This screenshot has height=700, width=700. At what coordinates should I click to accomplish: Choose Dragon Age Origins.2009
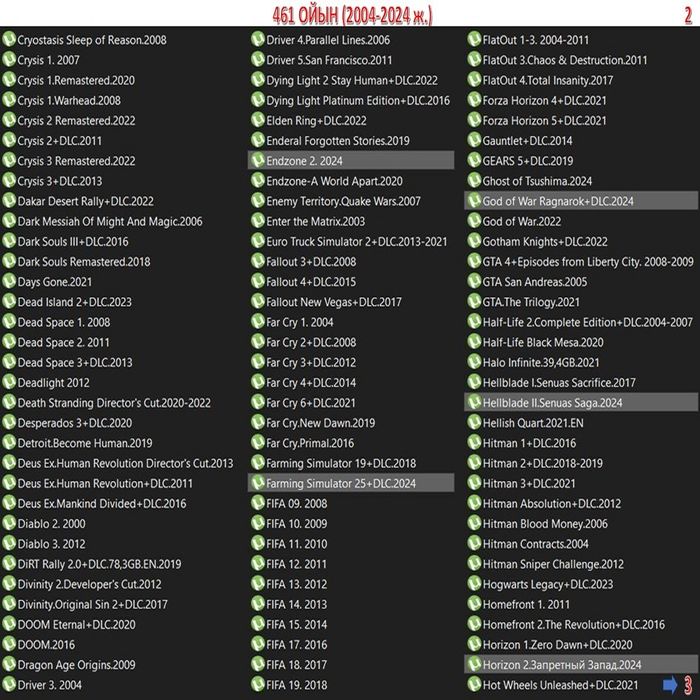pyautogui.click(x=76, y=665)
